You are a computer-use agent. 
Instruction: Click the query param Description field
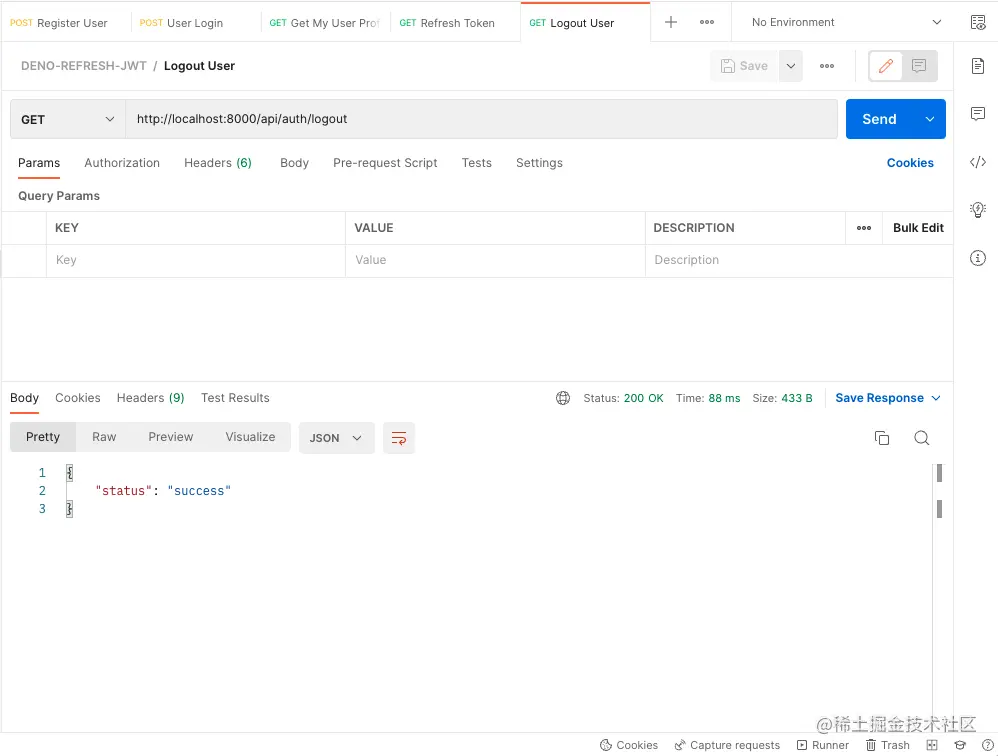click(799, 260)
